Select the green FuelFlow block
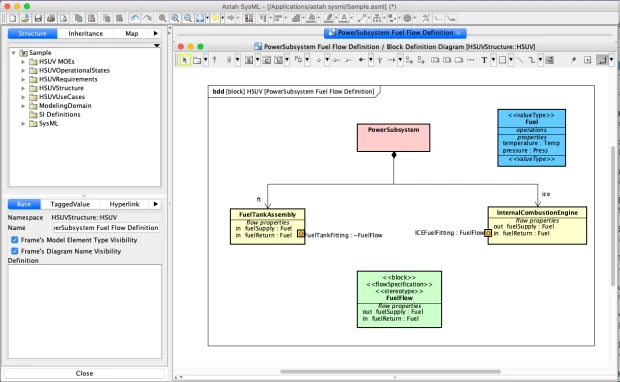620x382 pixels. click(399, 299)
